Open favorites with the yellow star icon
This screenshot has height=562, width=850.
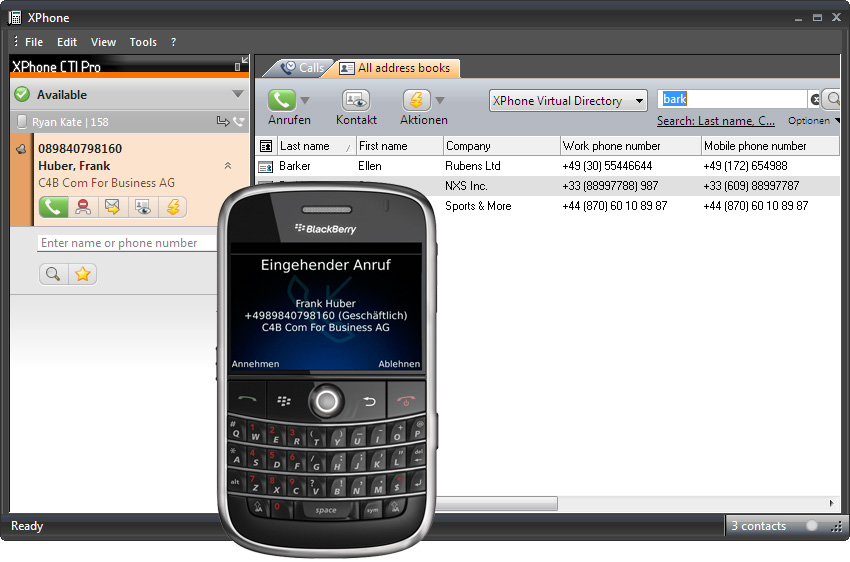point(82,273)
